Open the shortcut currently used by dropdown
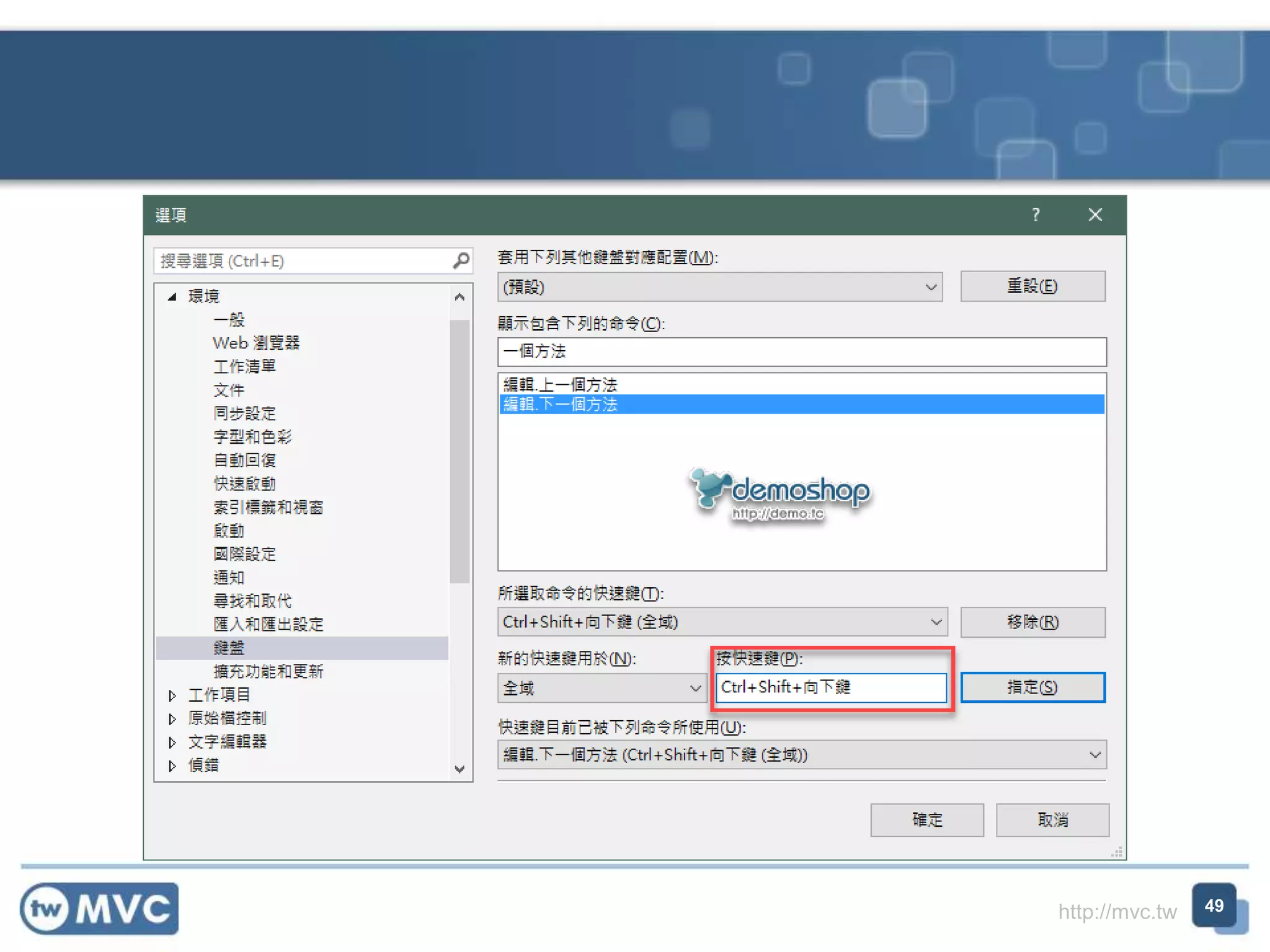The height and width of the screenshot is (952, 1270). click(x=1095, y=755)
